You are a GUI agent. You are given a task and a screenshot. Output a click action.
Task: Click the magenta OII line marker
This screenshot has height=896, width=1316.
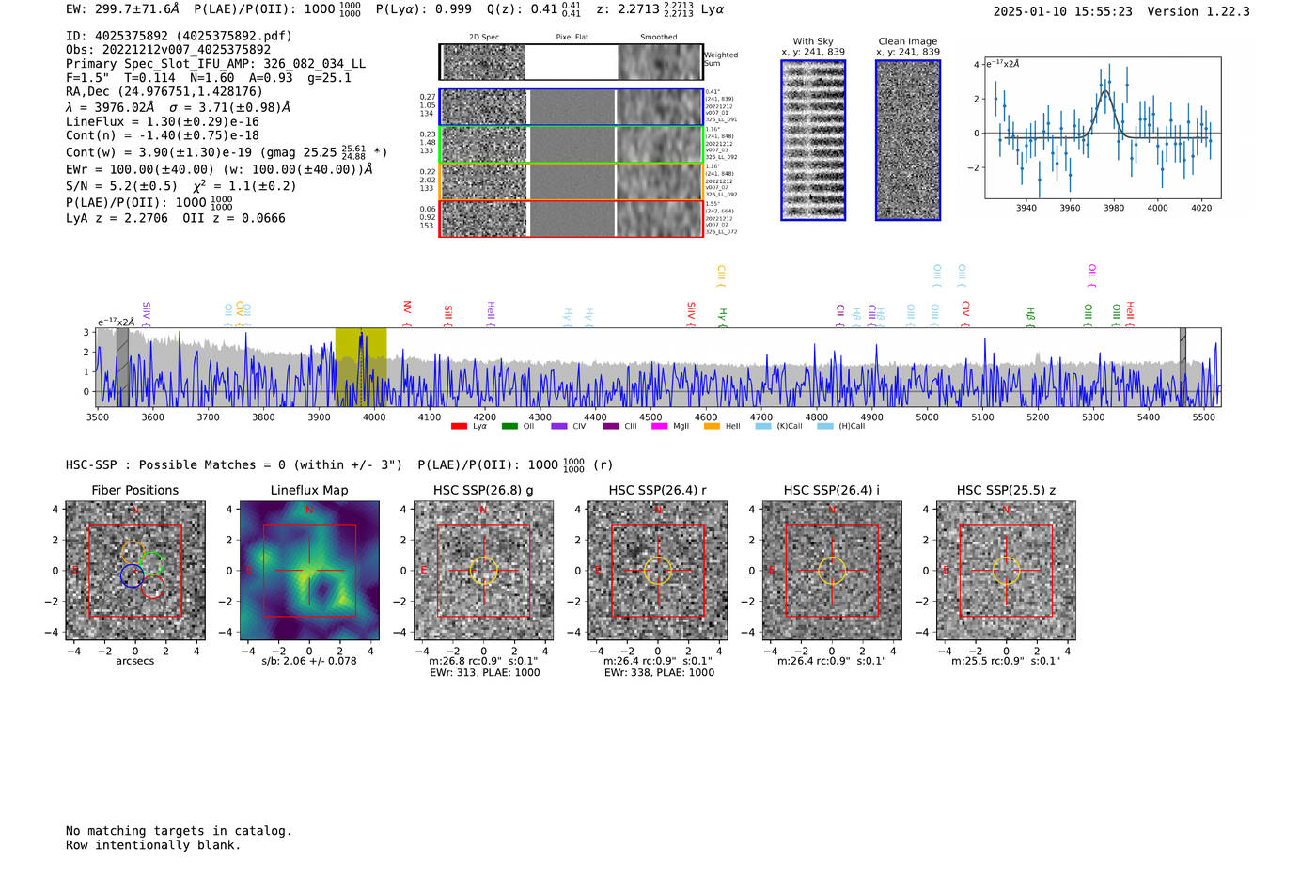tap(1091, 275)
